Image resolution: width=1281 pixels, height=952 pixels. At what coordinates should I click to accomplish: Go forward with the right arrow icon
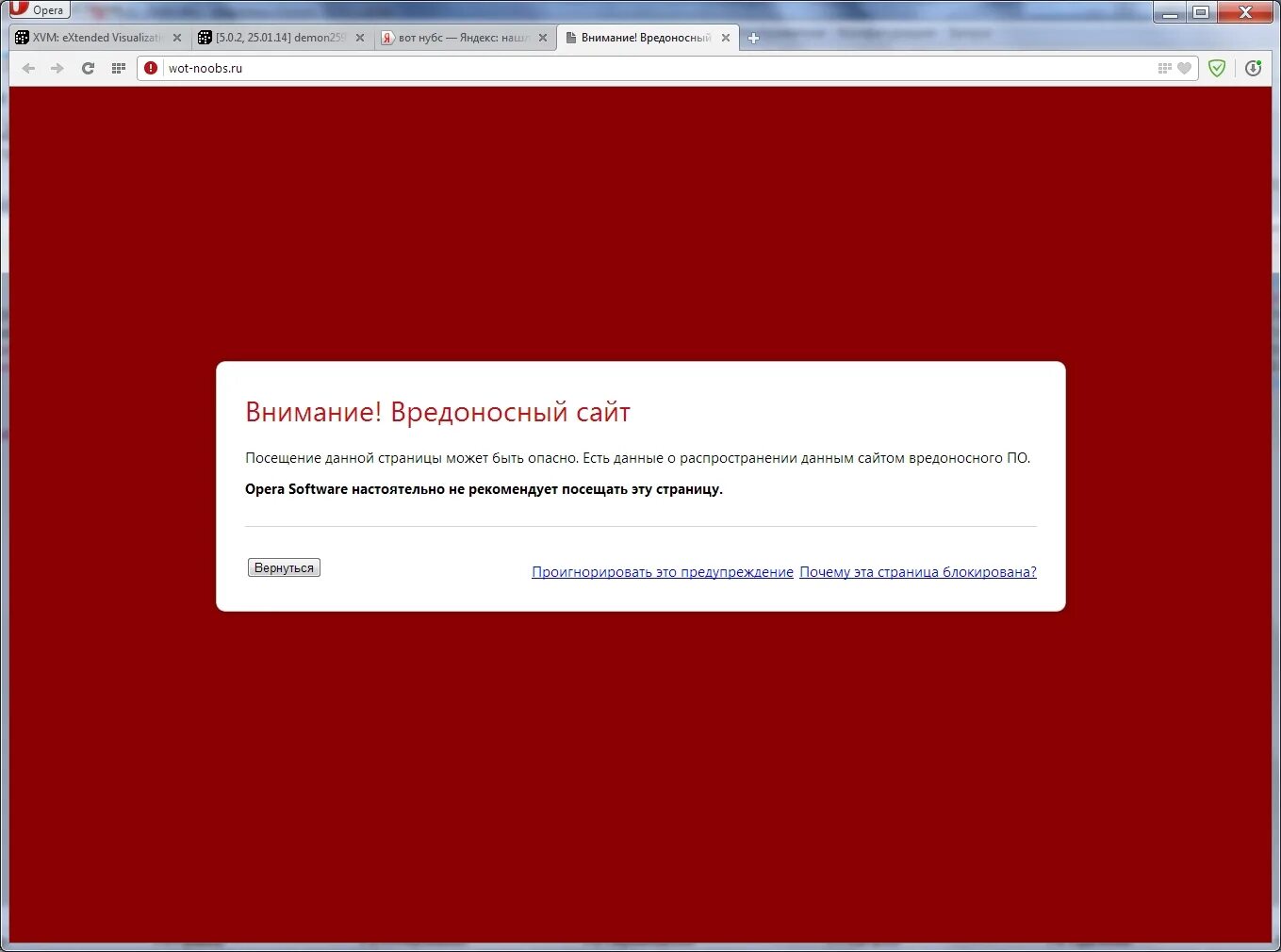(57, 68)
